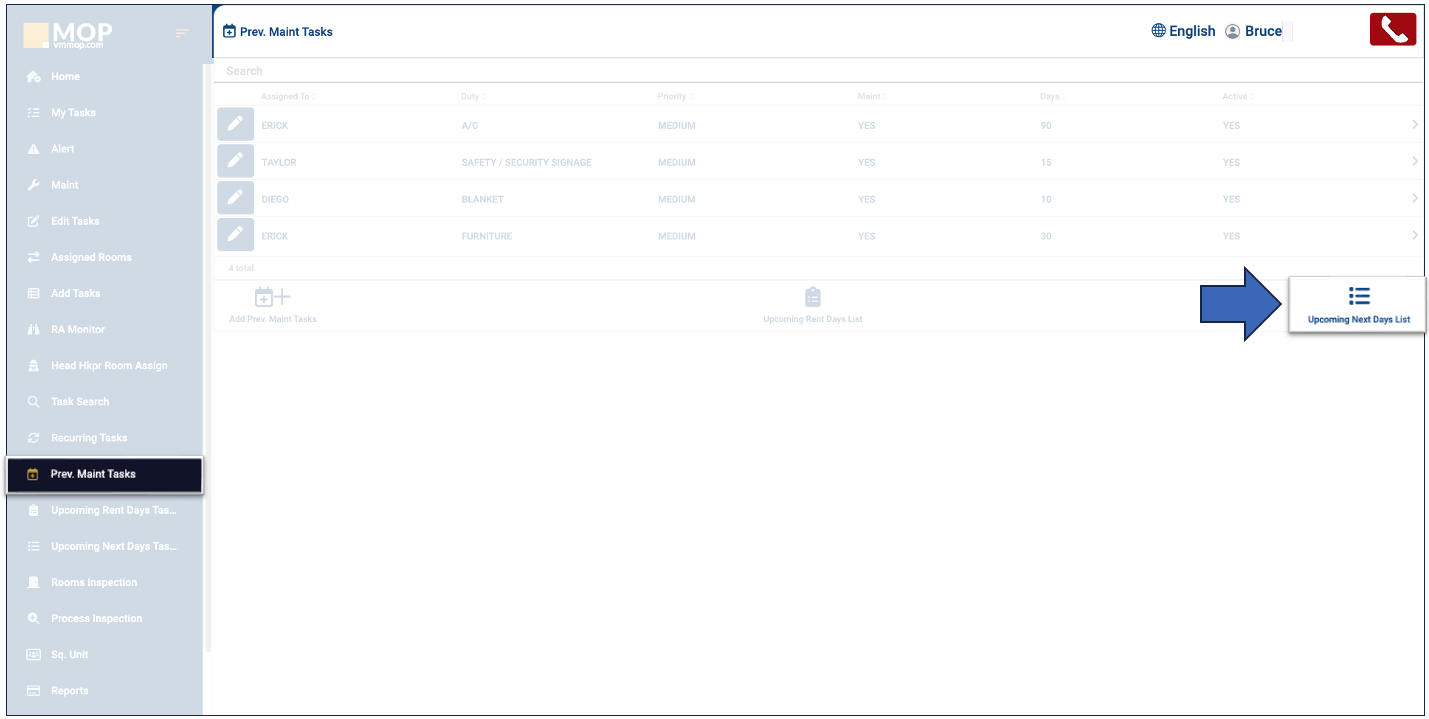Open RA Monitor in the sidebar

click(77, 329)
